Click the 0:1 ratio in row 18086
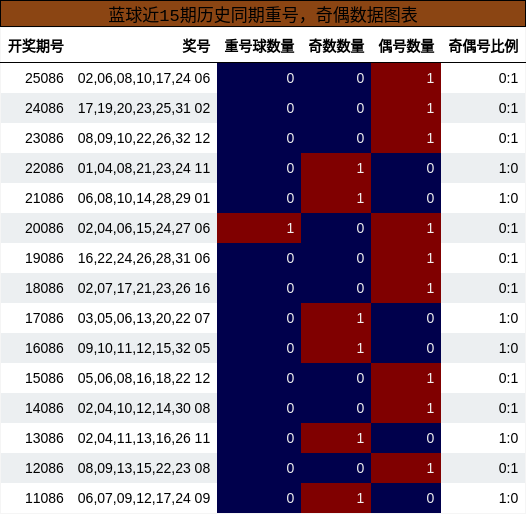The height and width of the screenshot is (514, 526). pos(508,288)
